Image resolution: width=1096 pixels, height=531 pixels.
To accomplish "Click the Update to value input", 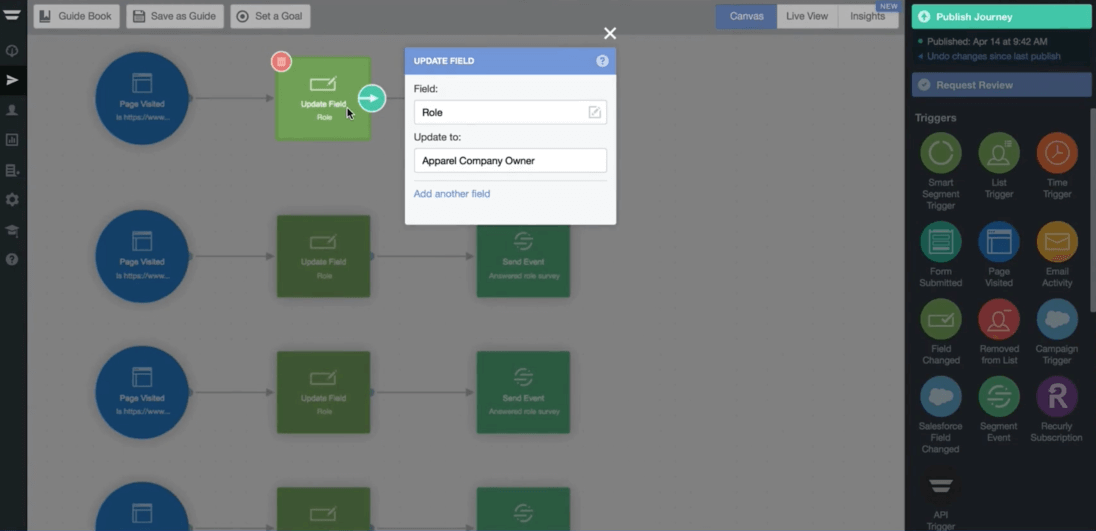I will tap(510, 161).
